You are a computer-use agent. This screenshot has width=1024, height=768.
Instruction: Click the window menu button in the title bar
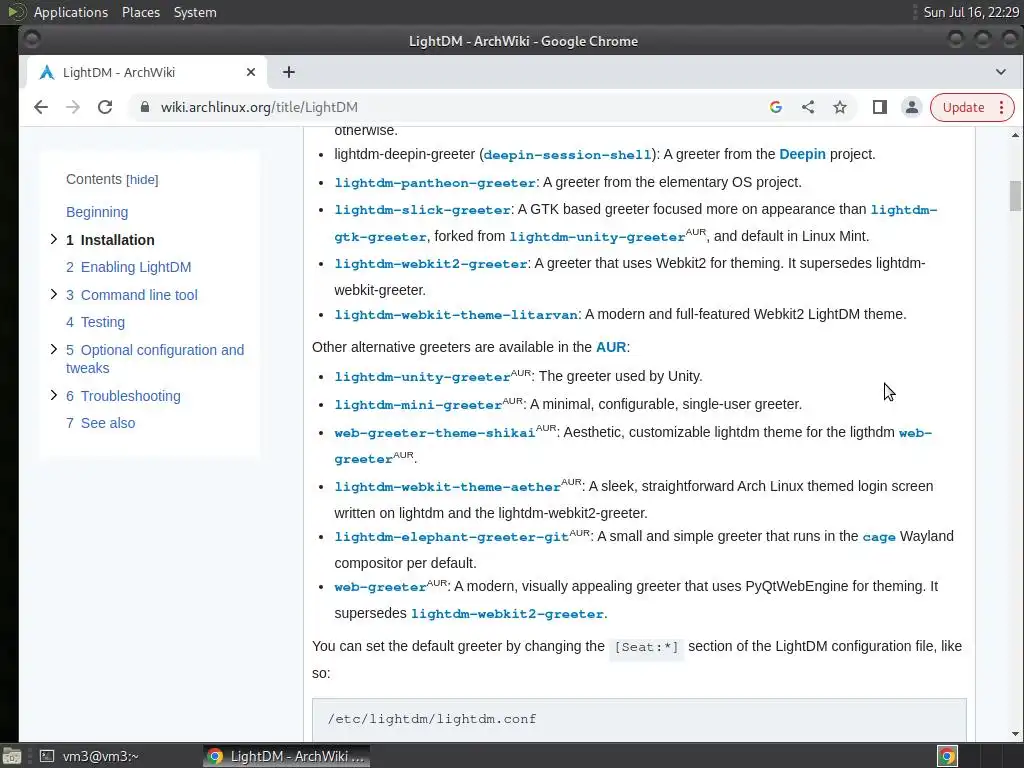click(31, 40)
